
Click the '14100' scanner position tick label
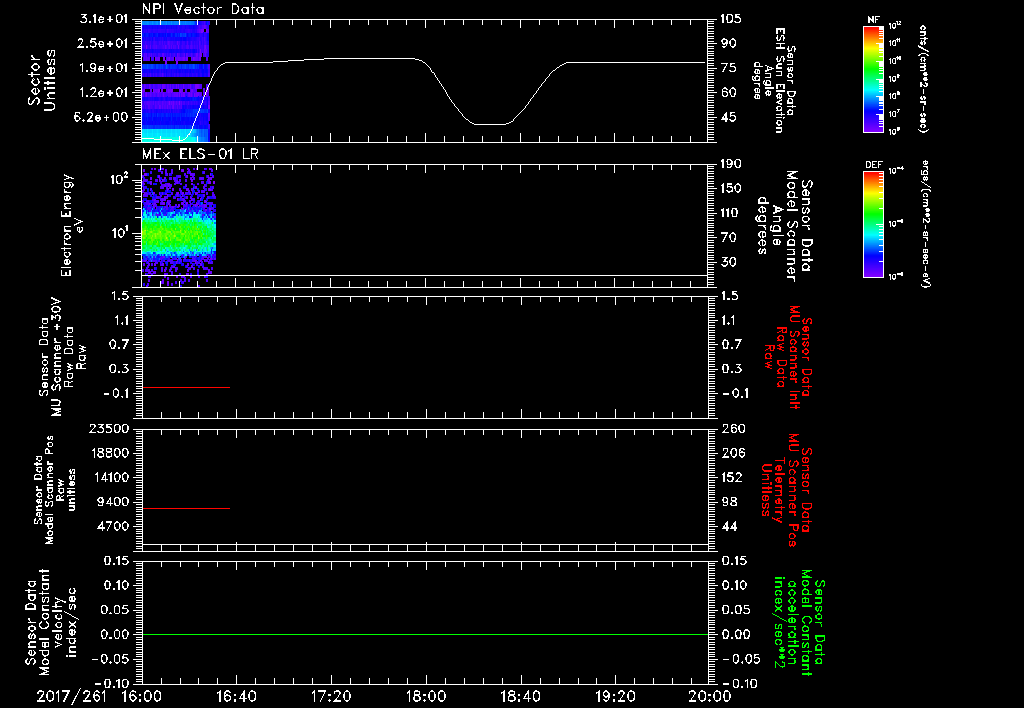tap(109, 477)
